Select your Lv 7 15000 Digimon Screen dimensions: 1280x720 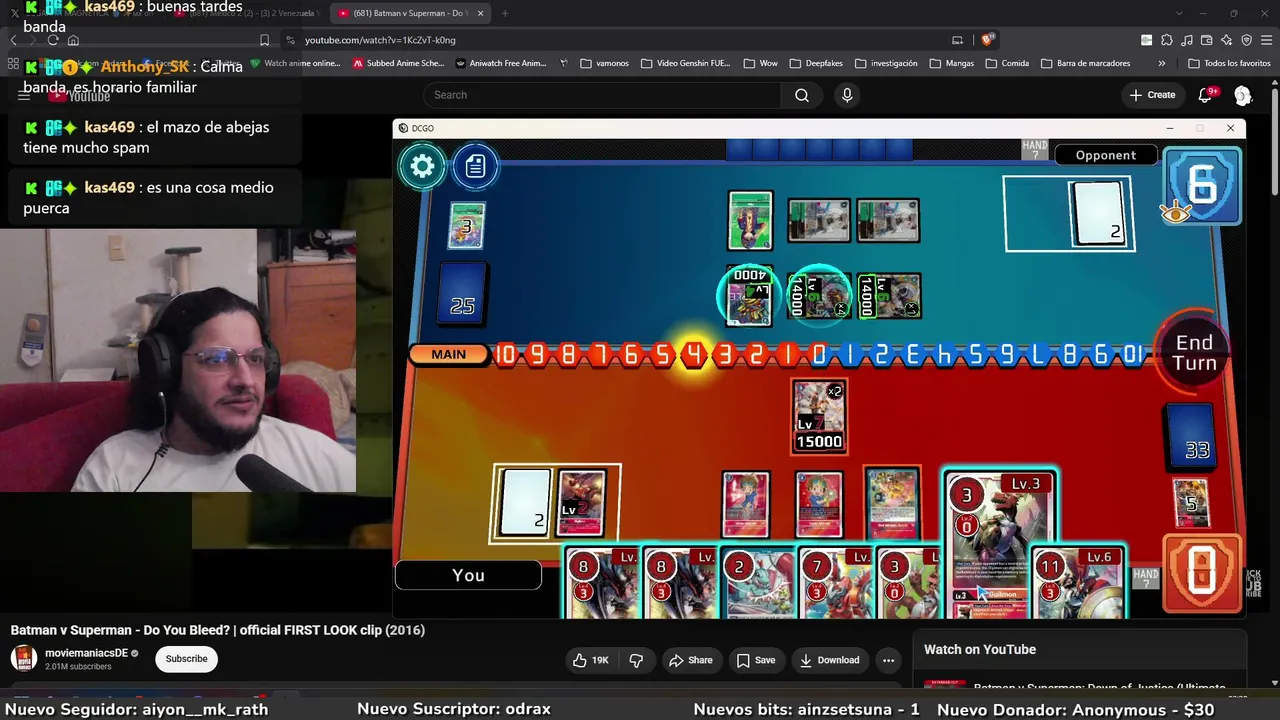819,416
